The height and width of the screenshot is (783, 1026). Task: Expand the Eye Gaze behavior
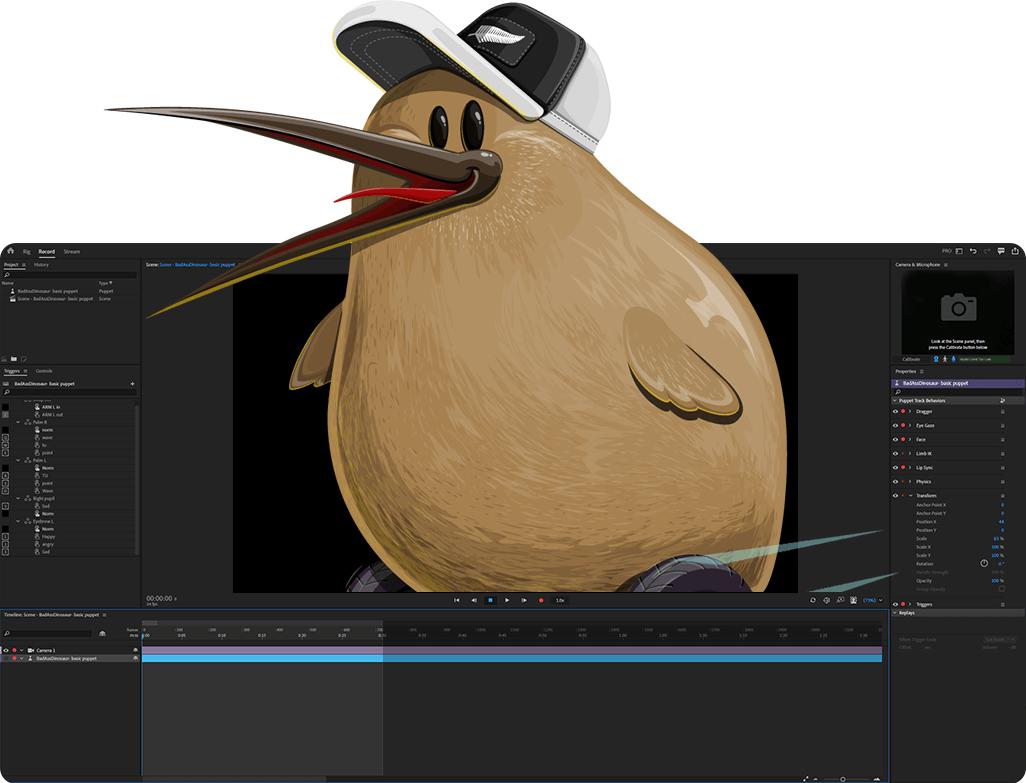click(910, 425)
